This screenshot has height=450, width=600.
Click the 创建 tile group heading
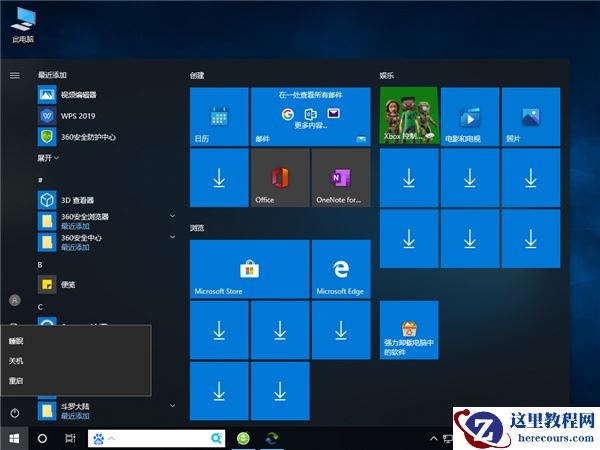point(197,75)
